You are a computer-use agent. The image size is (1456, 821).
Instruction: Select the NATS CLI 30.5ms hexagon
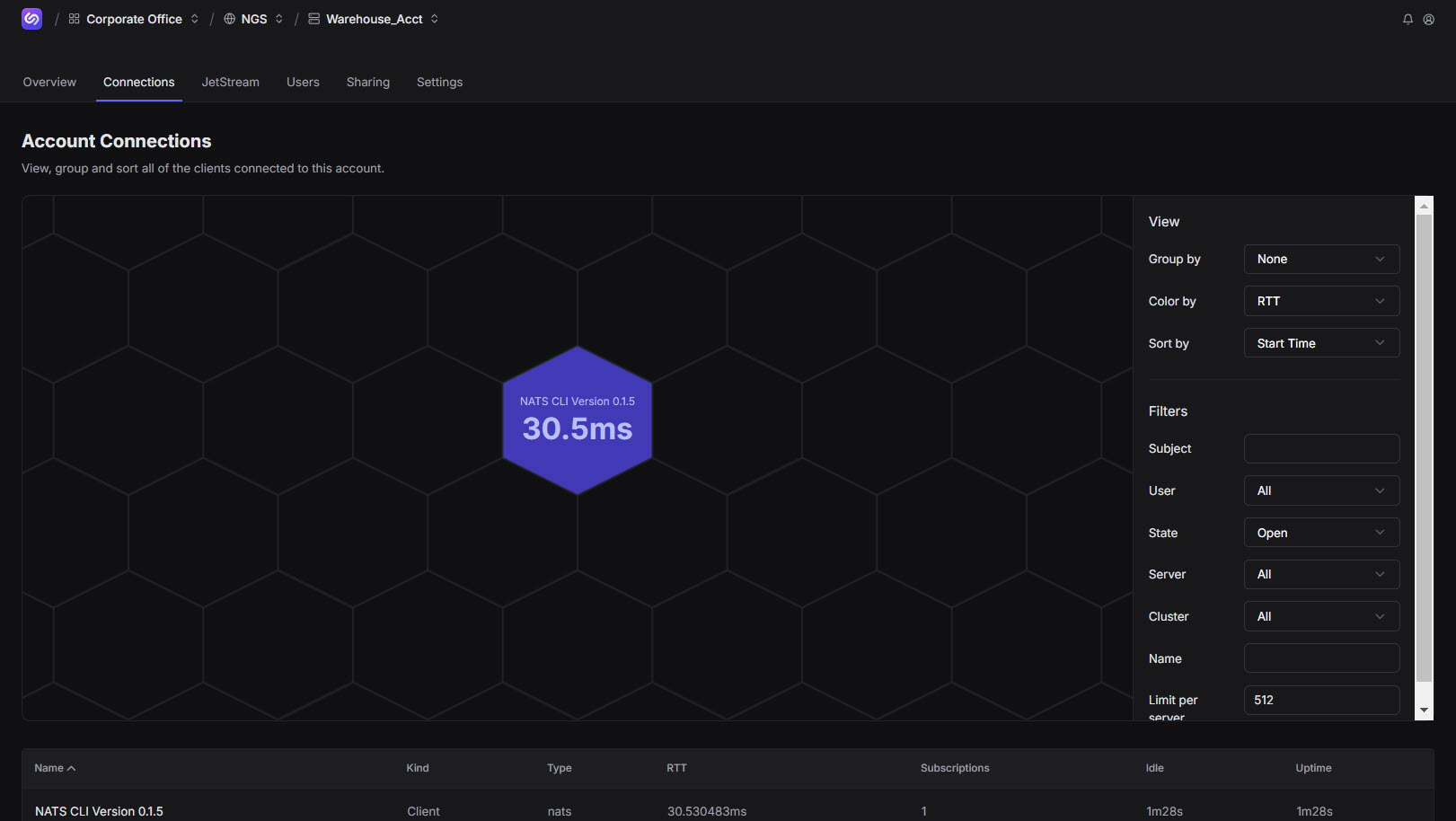[578, 419]
